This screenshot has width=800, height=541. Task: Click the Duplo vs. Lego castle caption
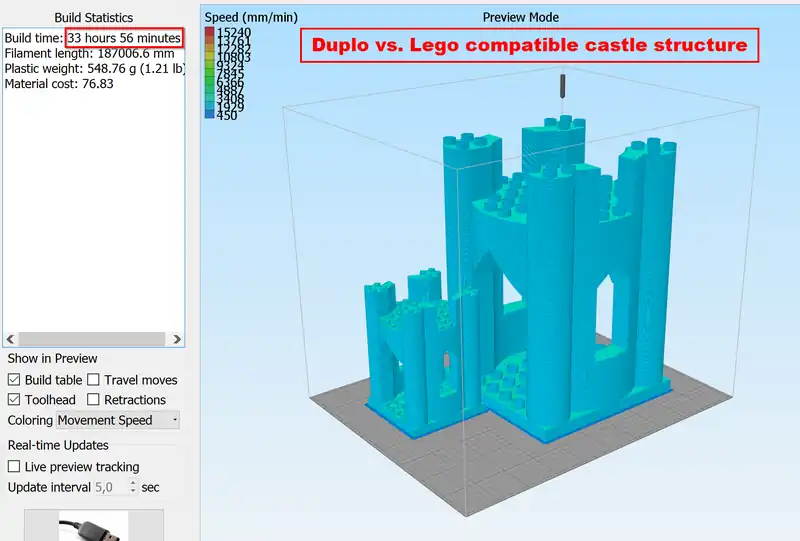coord(529,45)
